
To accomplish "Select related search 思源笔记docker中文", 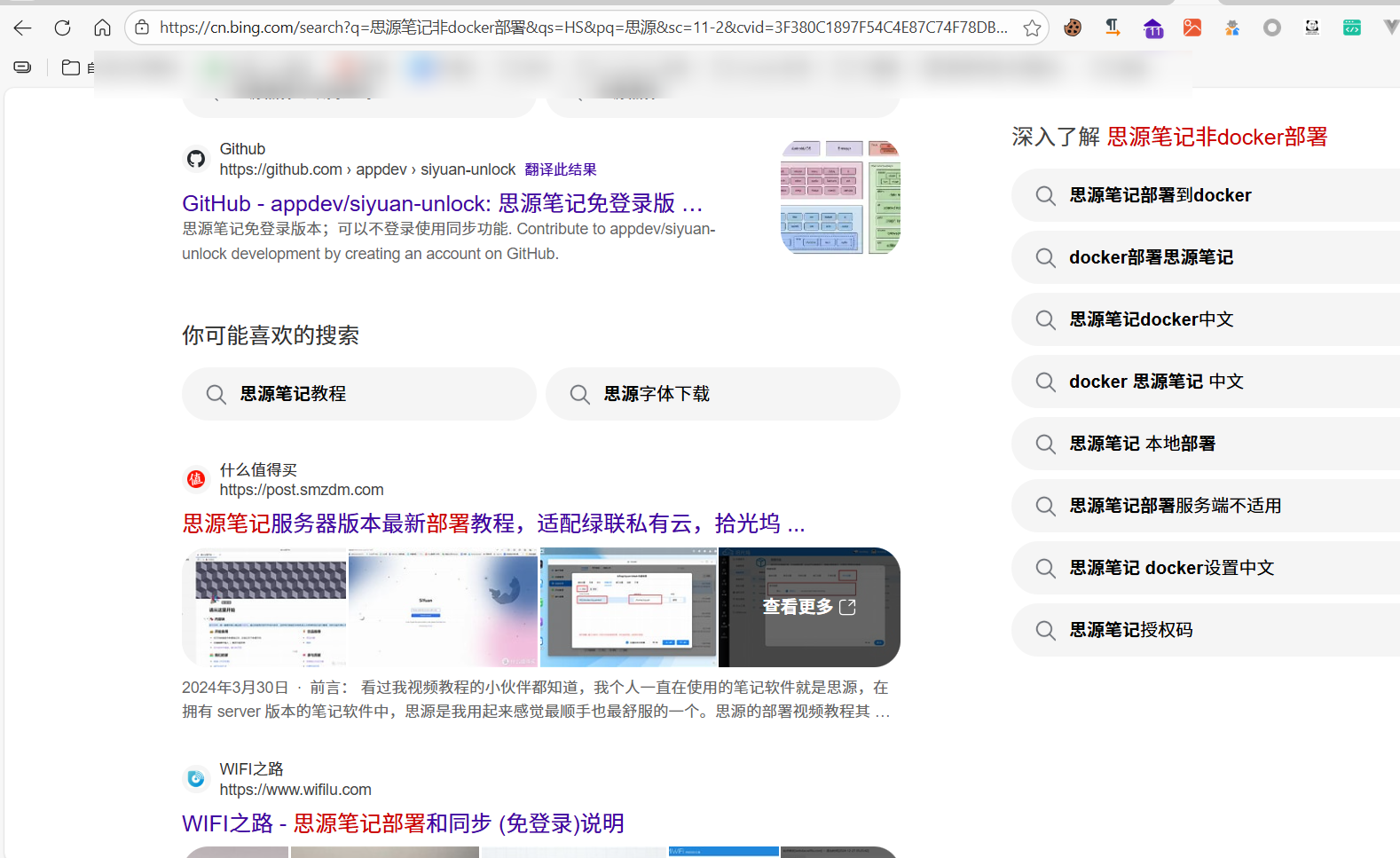I will 1206,319.
